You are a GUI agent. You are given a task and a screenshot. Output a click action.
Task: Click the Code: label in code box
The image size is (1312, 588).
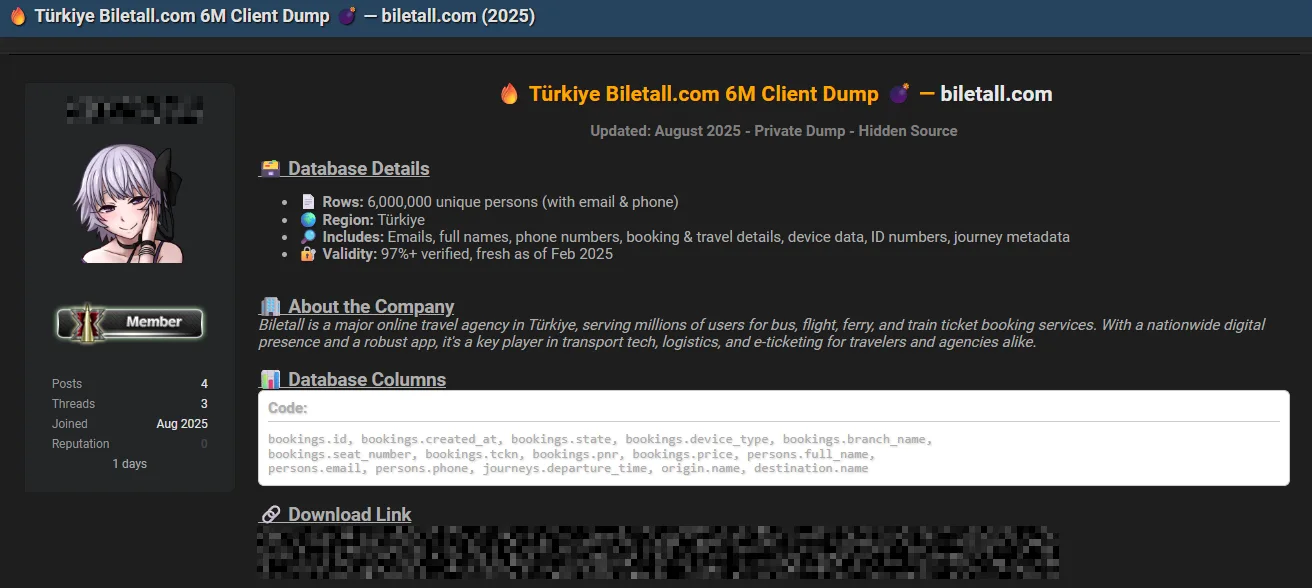tap(288, 408)
